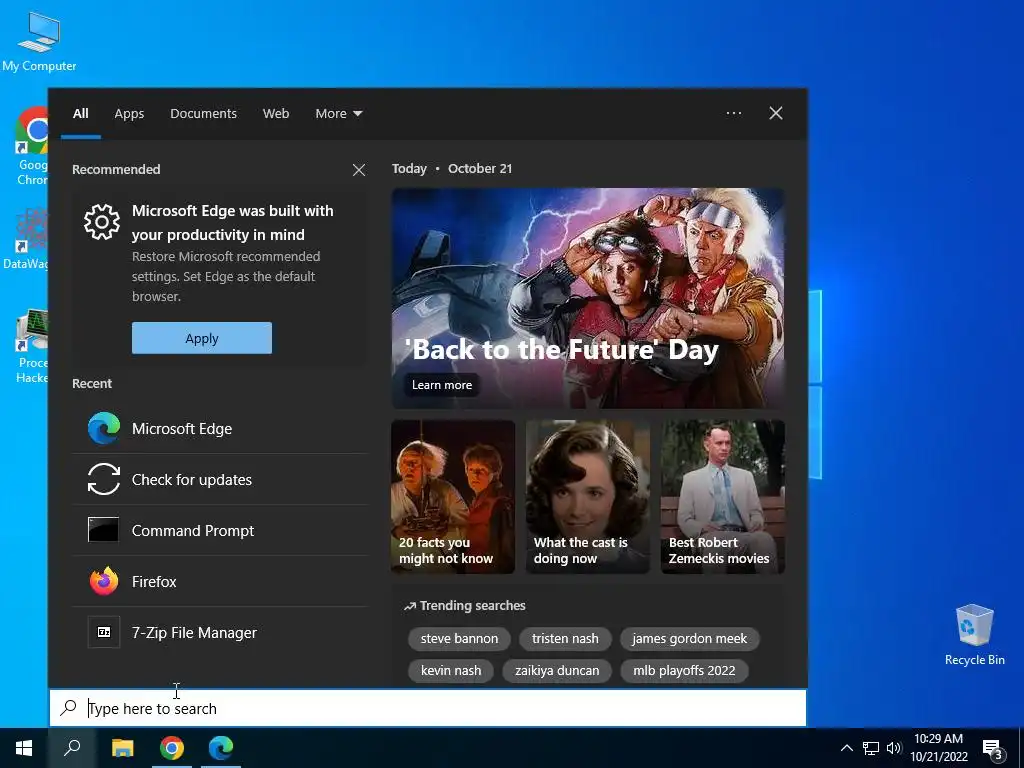Open the Windows Start menu
Image resolution: width=1024 pixels, height=768 pixels.
pos(24,748)
